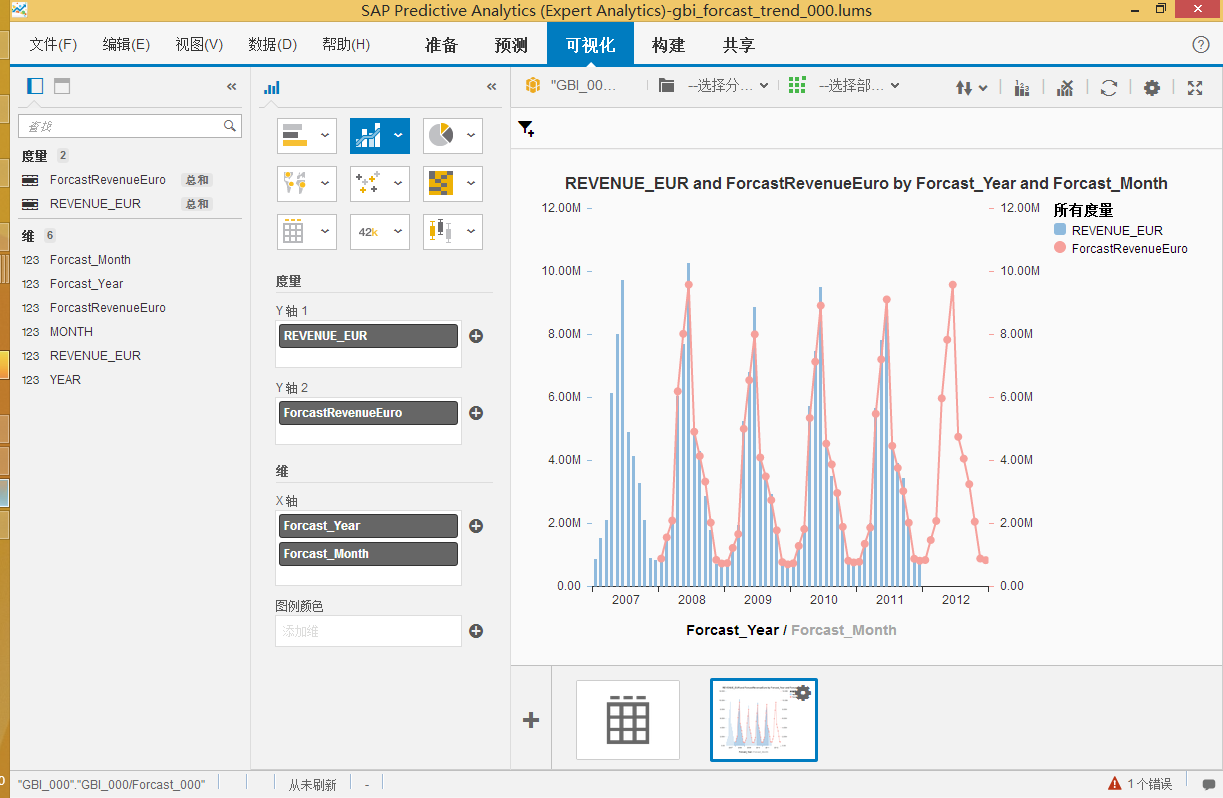Open the 编辑(E) menu
1223x798 pixels.
tap(126, 45)
